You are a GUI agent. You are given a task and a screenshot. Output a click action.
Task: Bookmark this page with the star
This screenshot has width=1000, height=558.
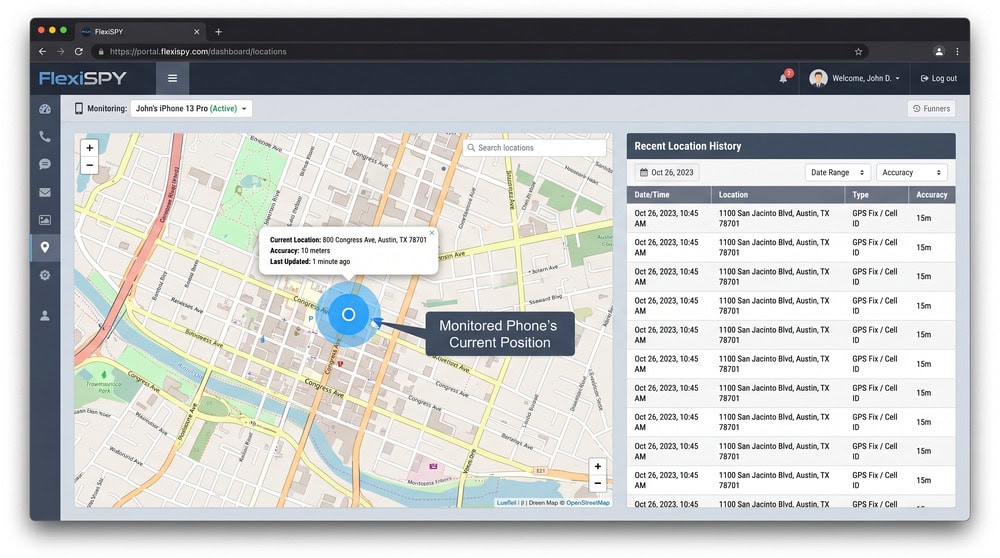(x=858, y=52)
